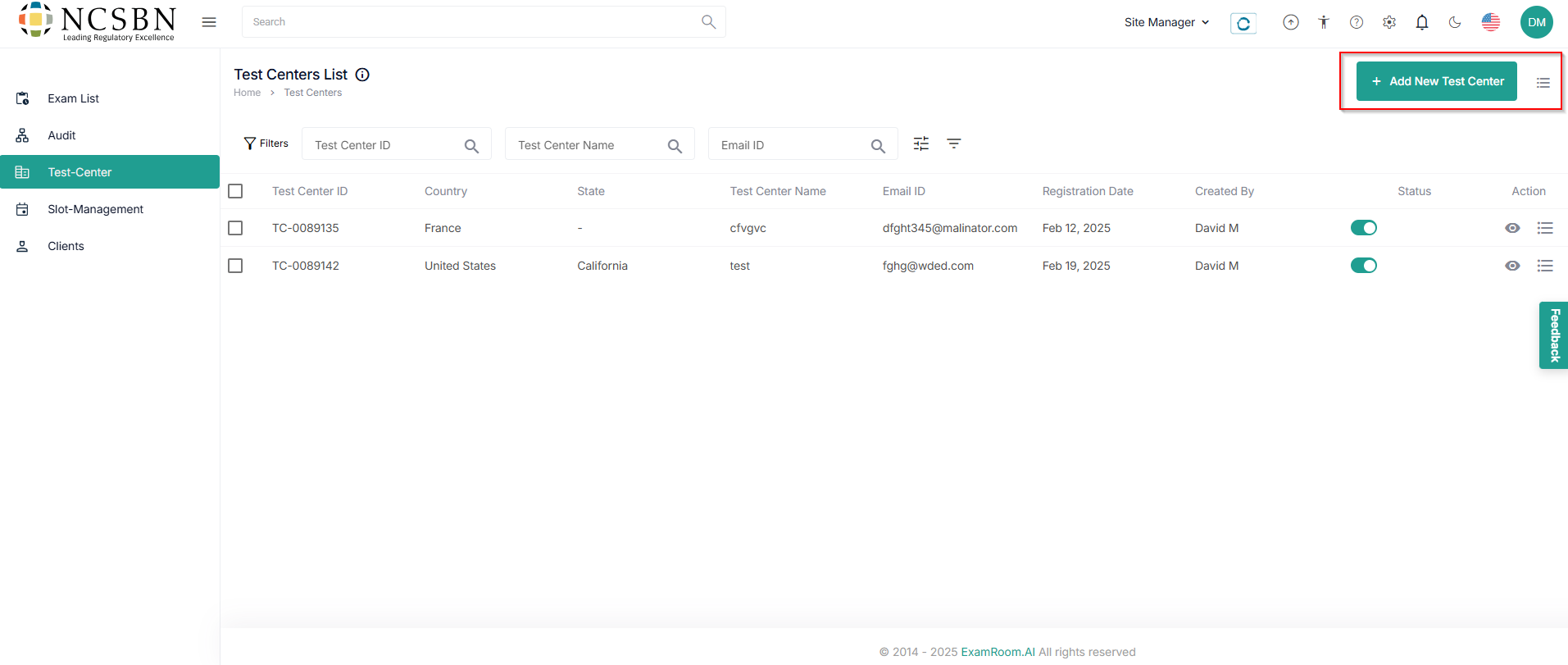The width and height of the screenshot is (1568, 665).
Task: Tick checkbox for TC-0089142 row
Action: pyautogui.click(x=235, y=266)
